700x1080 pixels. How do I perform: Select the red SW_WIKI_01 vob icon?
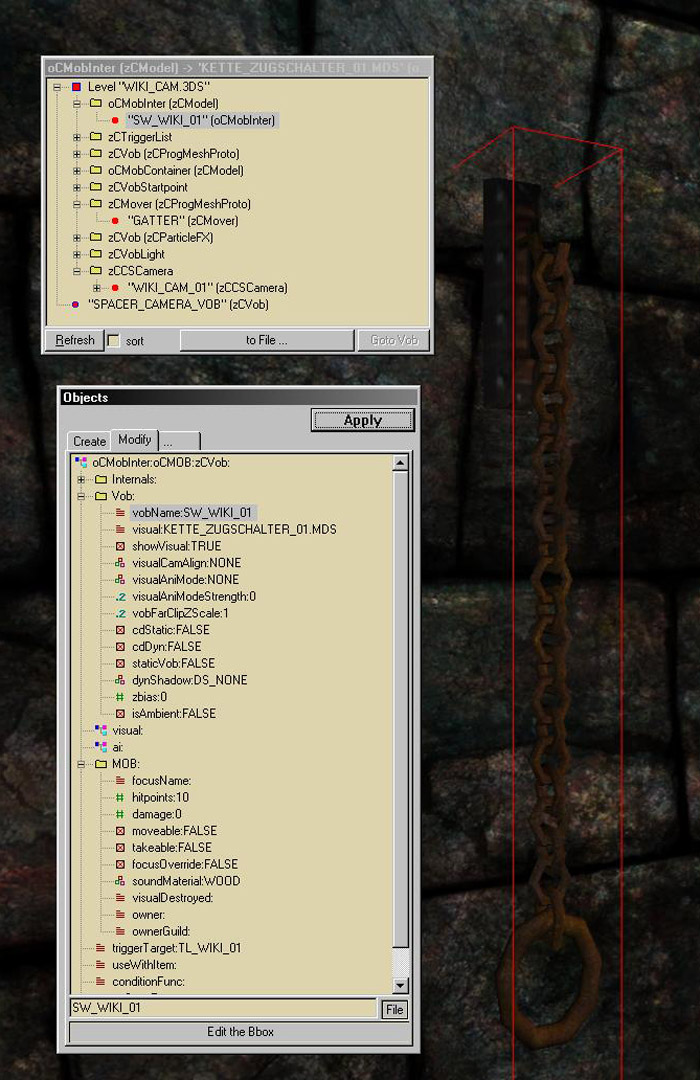(115, 120)
